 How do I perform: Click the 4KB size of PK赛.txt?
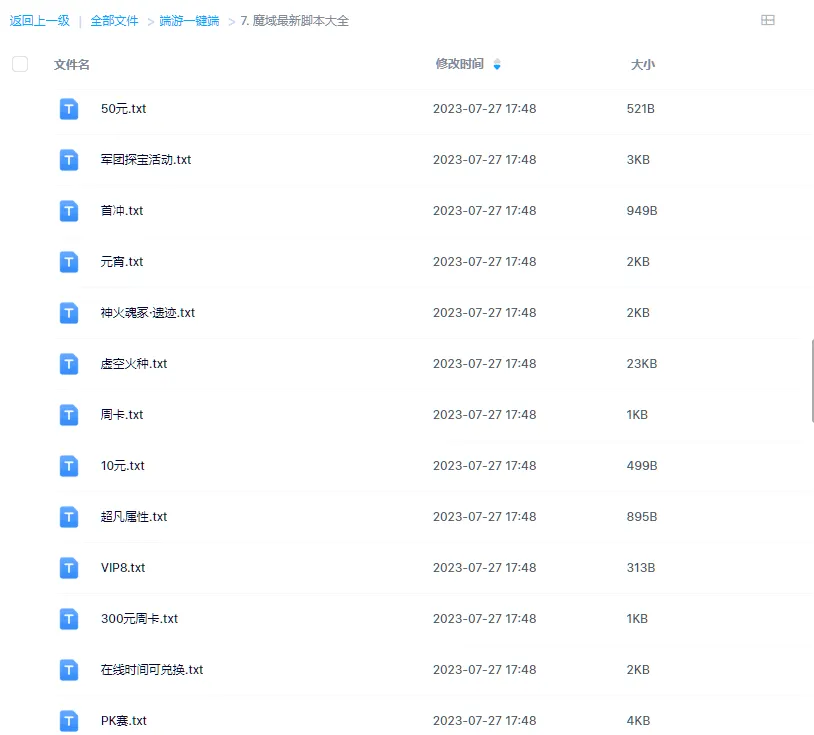(639, 720)
